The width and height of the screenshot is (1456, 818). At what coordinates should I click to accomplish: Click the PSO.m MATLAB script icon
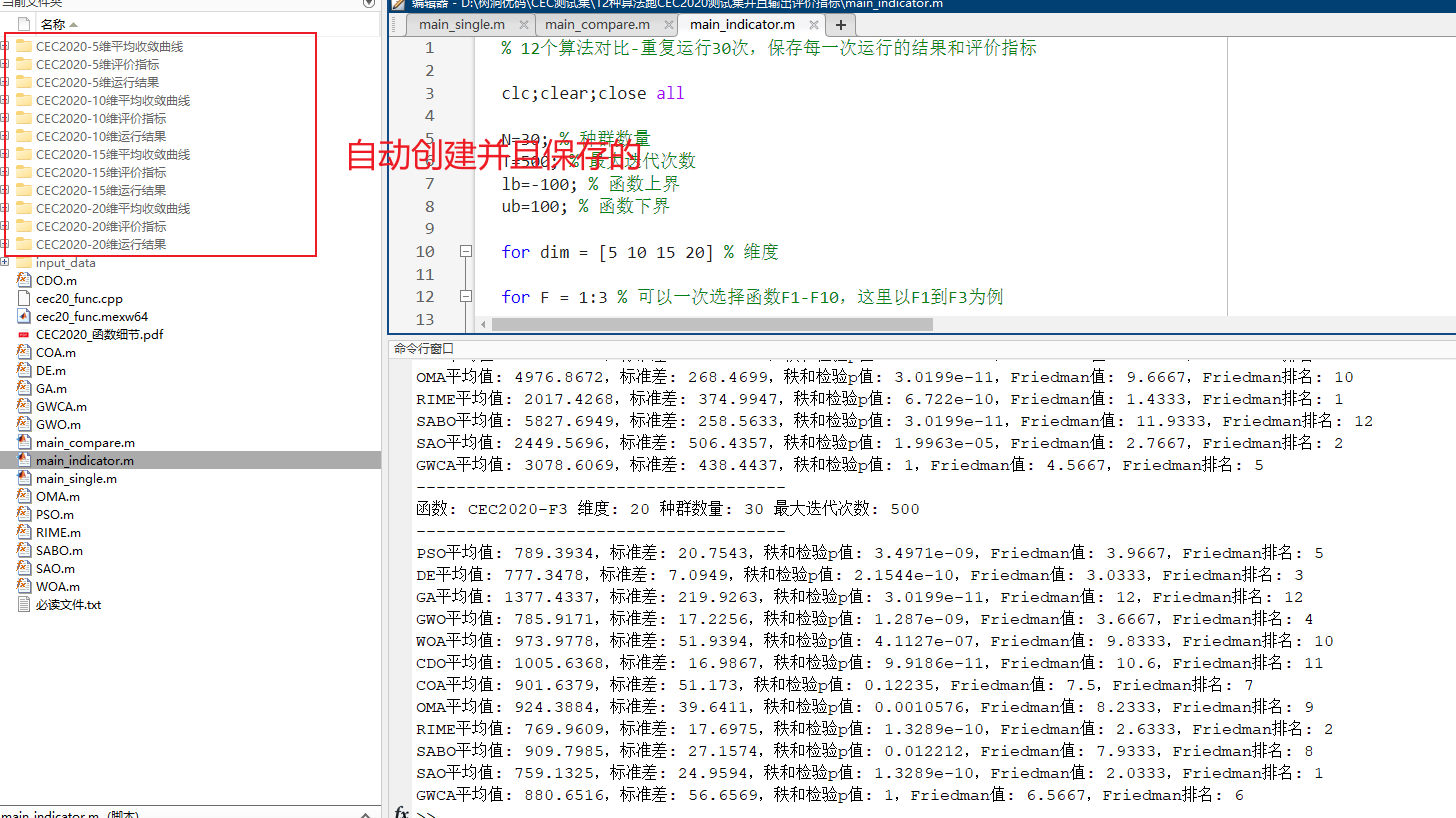(22, 515)
